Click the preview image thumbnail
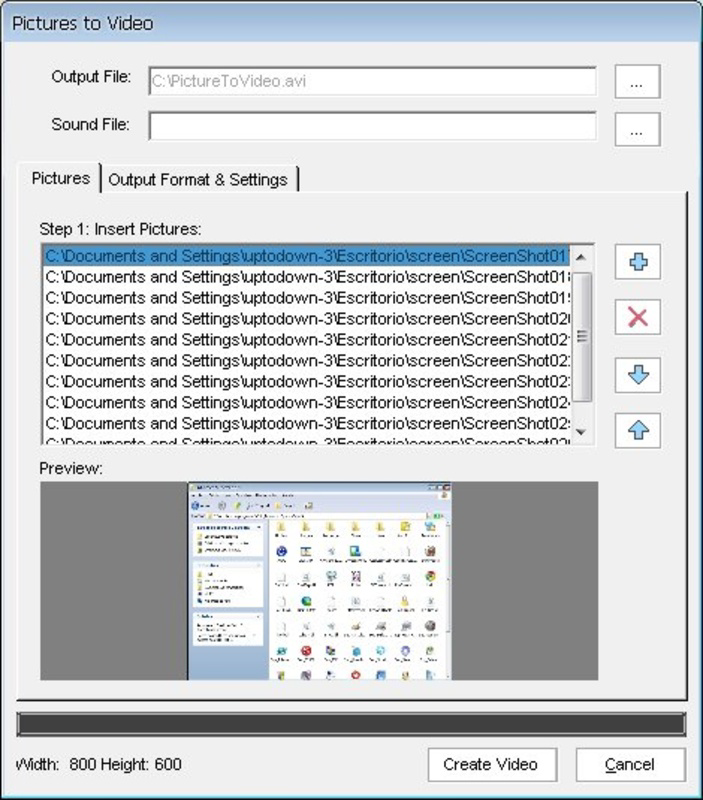The image size is (703, 800). click(319, 581)
